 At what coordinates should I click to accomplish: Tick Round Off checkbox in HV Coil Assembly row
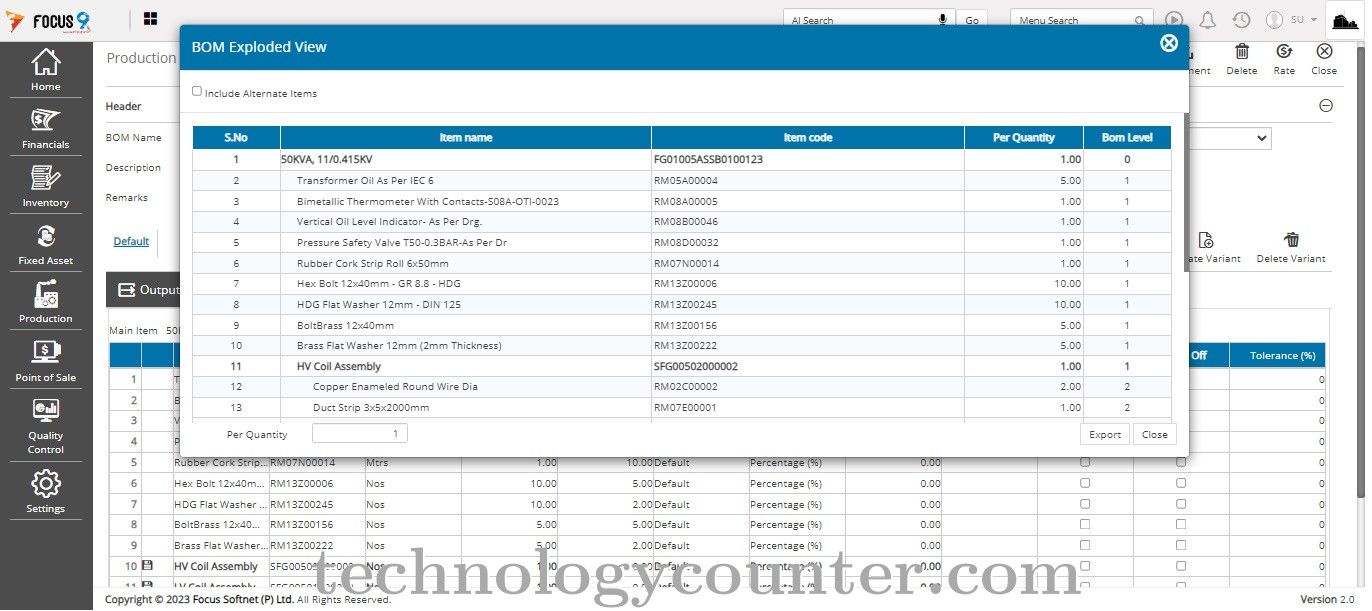pos(1181,566)
